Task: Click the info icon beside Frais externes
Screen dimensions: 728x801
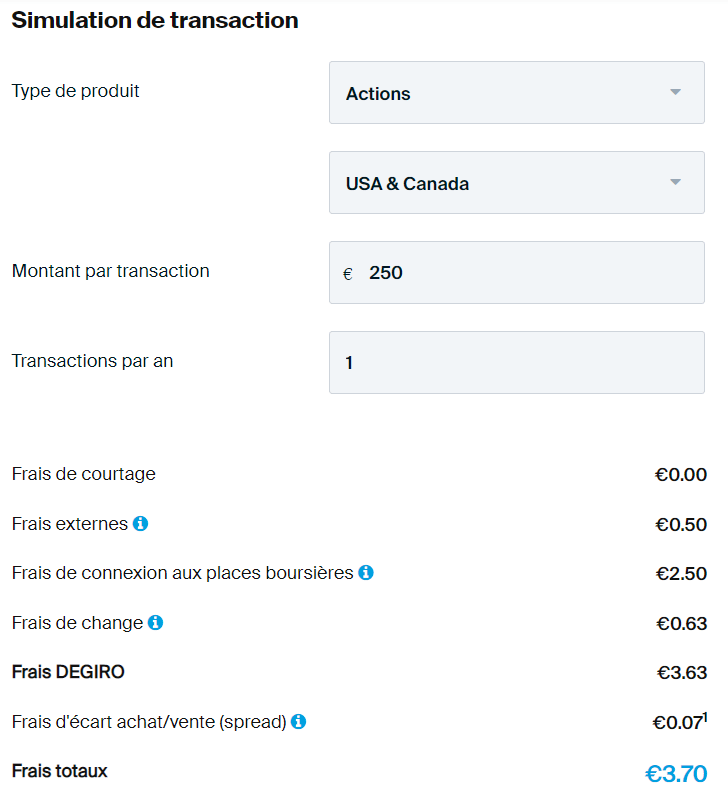Action: point(140,523)
